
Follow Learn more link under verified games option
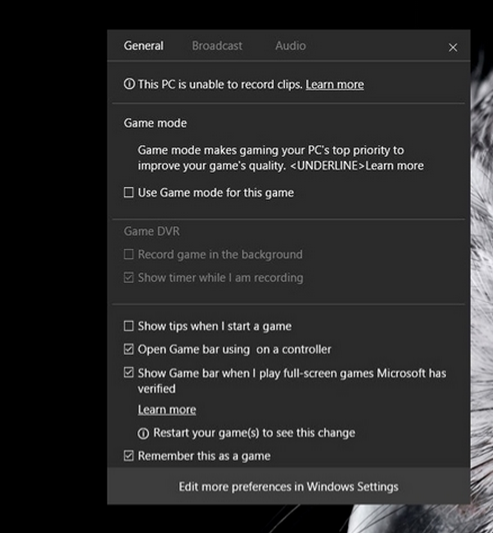[167, 410]
